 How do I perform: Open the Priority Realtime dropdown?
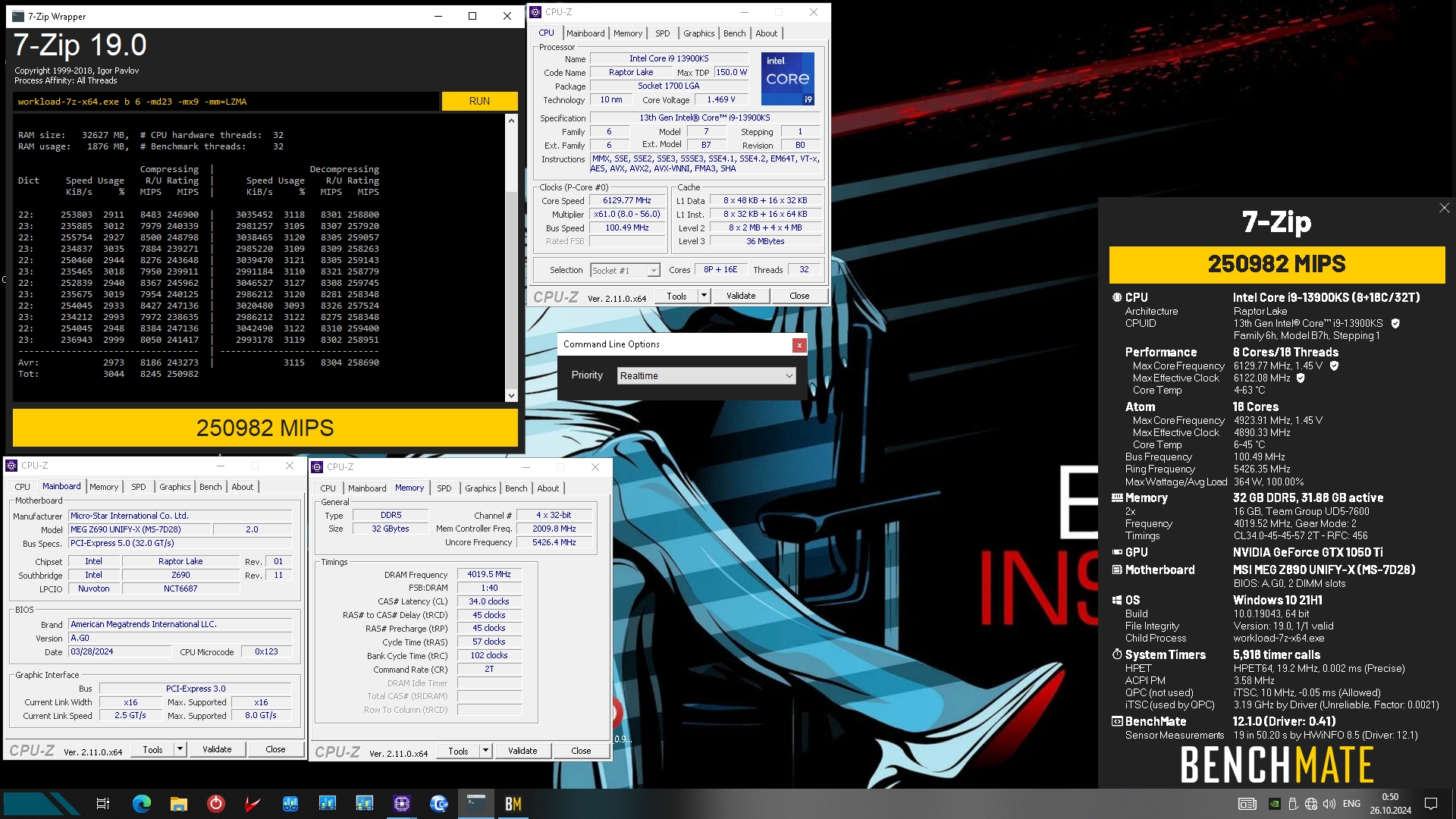pyautogui.click(x=707, y=376)
